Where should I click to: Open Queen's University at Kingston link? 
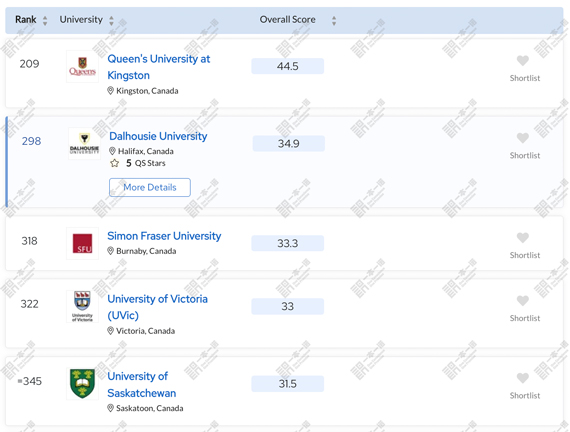tap(159, 67)
